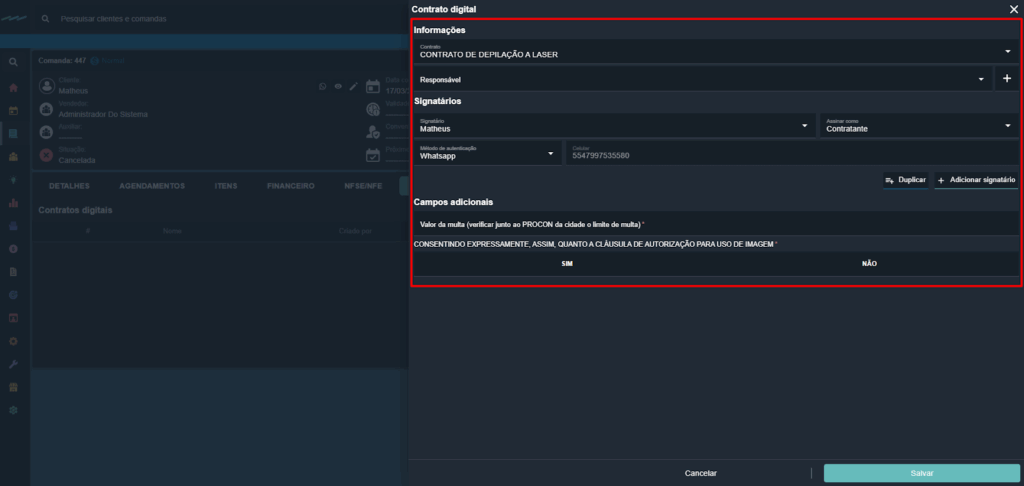Close the Contrato digital dialog
The image size is (1024, 486).
pos(1013,8)
